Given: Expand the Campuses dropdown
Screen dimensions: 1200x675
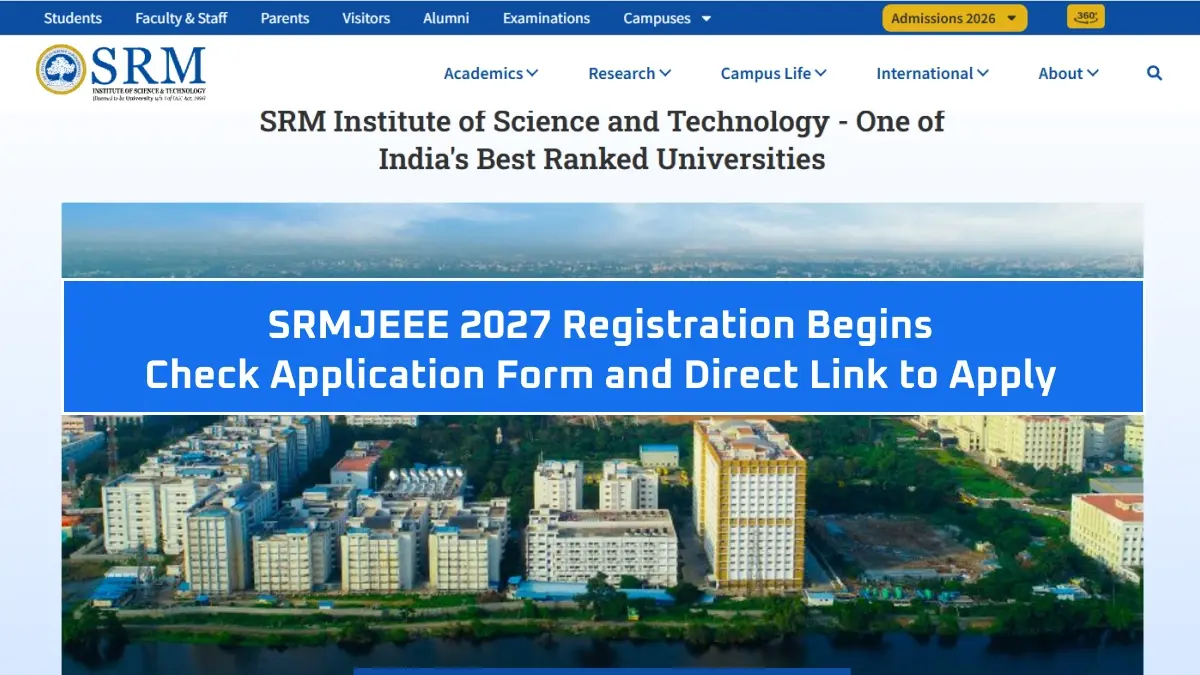Looking at the screenshot, I should coord(667,18).
